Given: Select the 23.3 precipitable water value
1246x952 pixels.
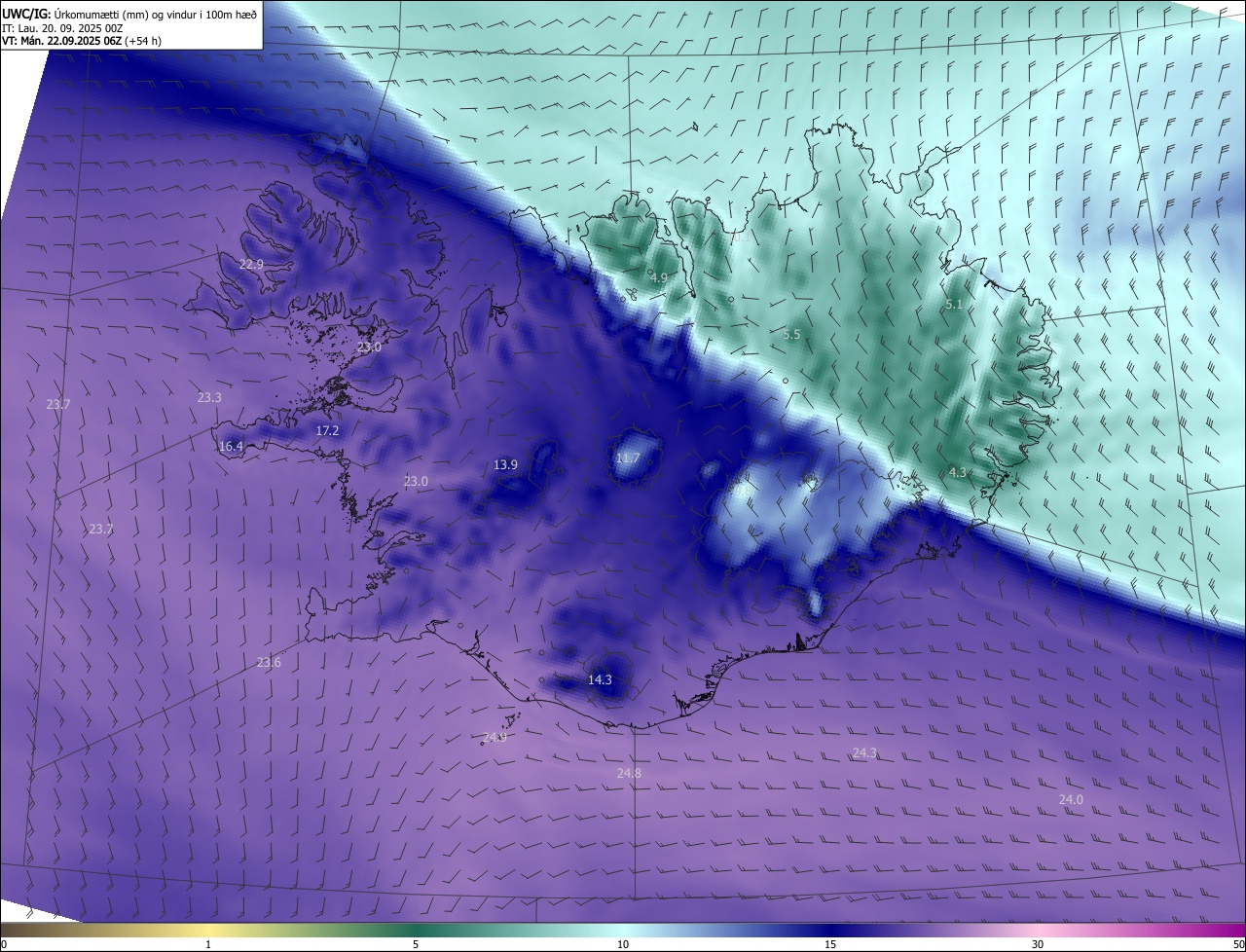Looking at the screenshot, I should tap(209, 397).
